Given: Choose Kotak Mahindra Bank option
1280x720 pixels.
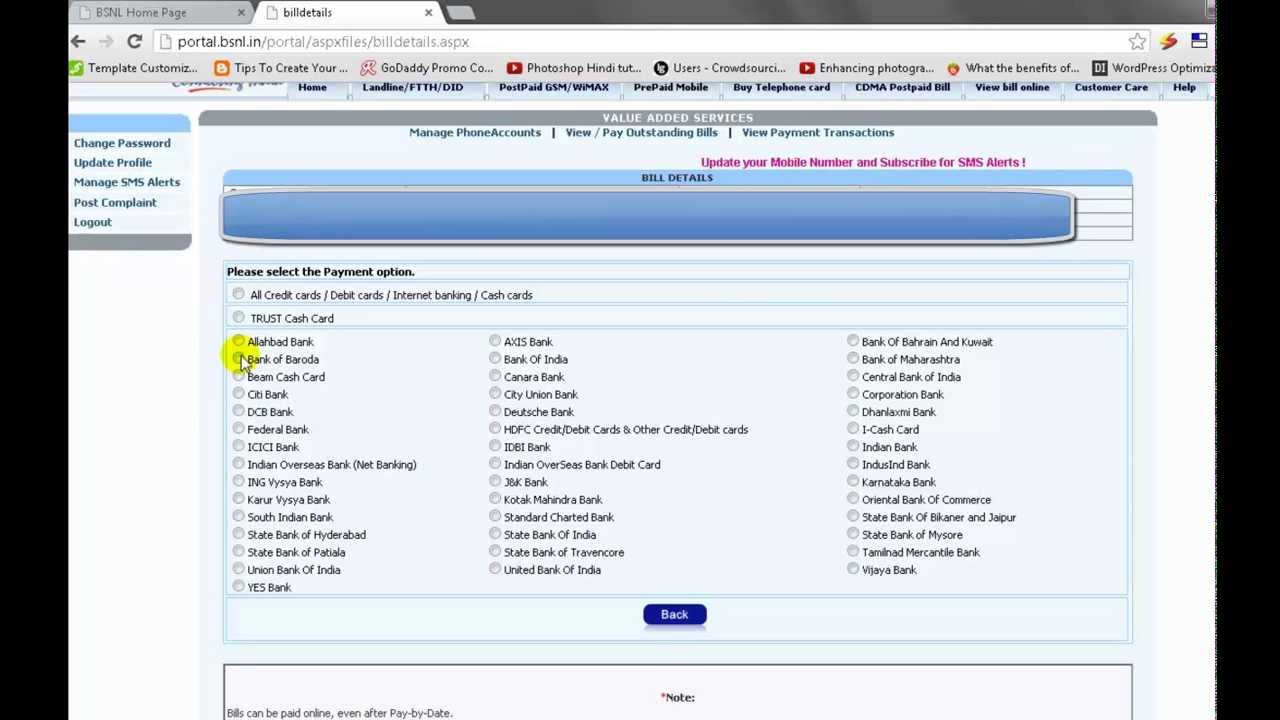Looking at the screenshot, I should (x=495, y=498).
